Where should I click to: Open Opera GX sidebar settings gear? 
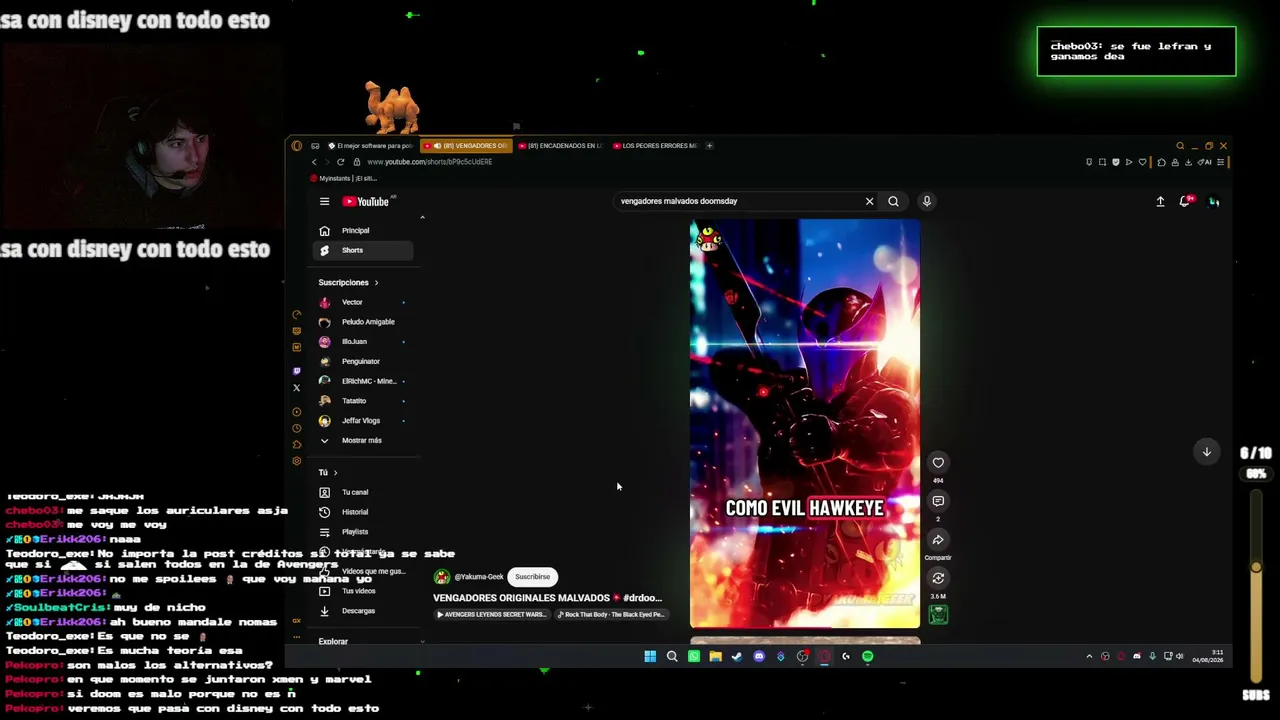[296, 461]
